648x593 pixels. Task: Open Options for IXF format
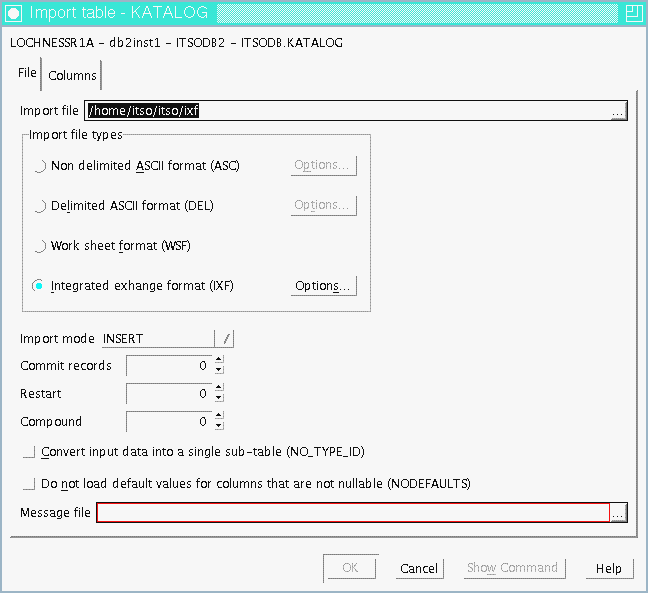pos(324,286)
